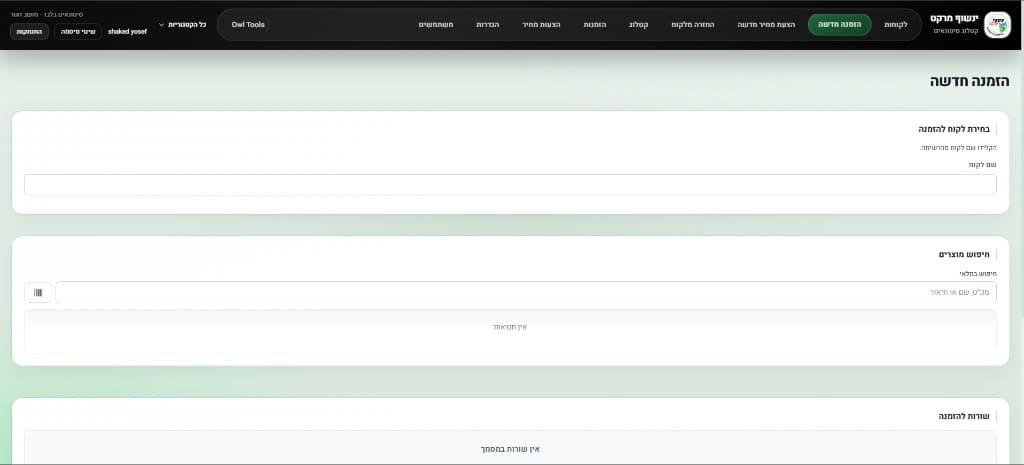Open הצעת מחיר חדשה in the navbar
The width and height of the screenshot is (1024, 465).
tap(767, 25)
